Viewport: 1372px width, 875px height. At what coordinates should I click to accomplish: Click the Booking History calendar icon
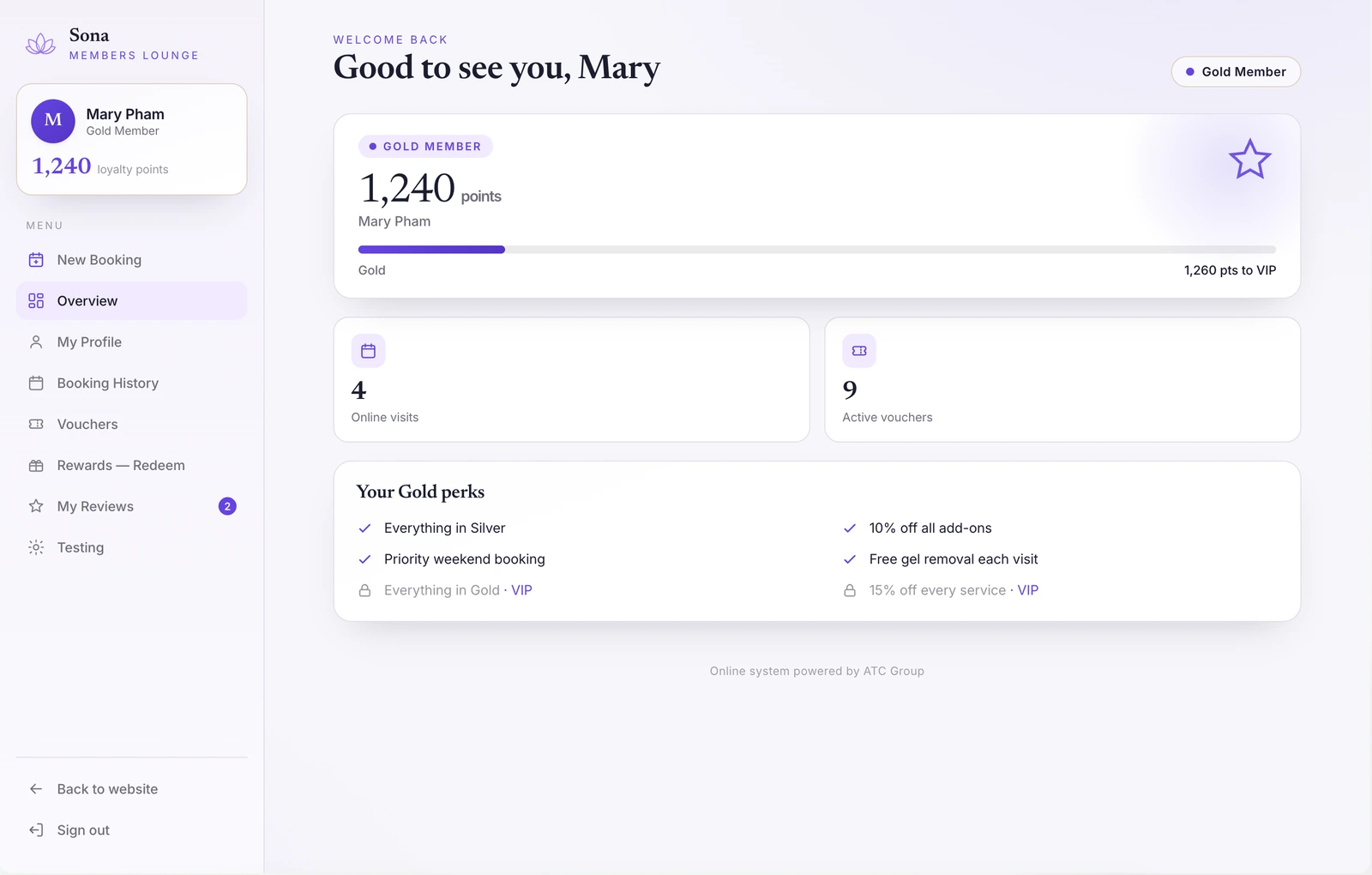point(36,383)
